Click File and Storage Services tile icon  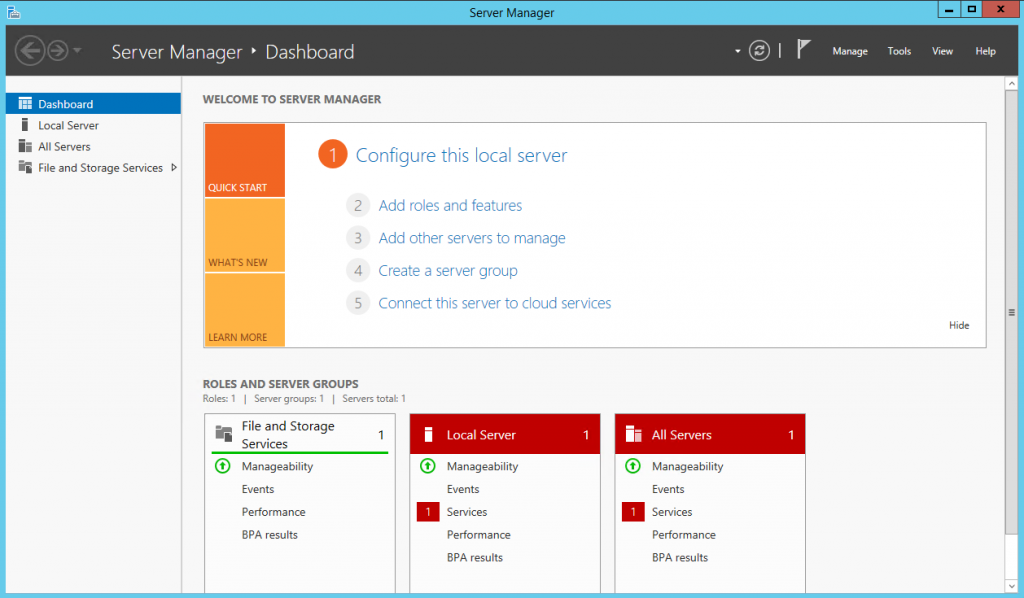[224, 433]
